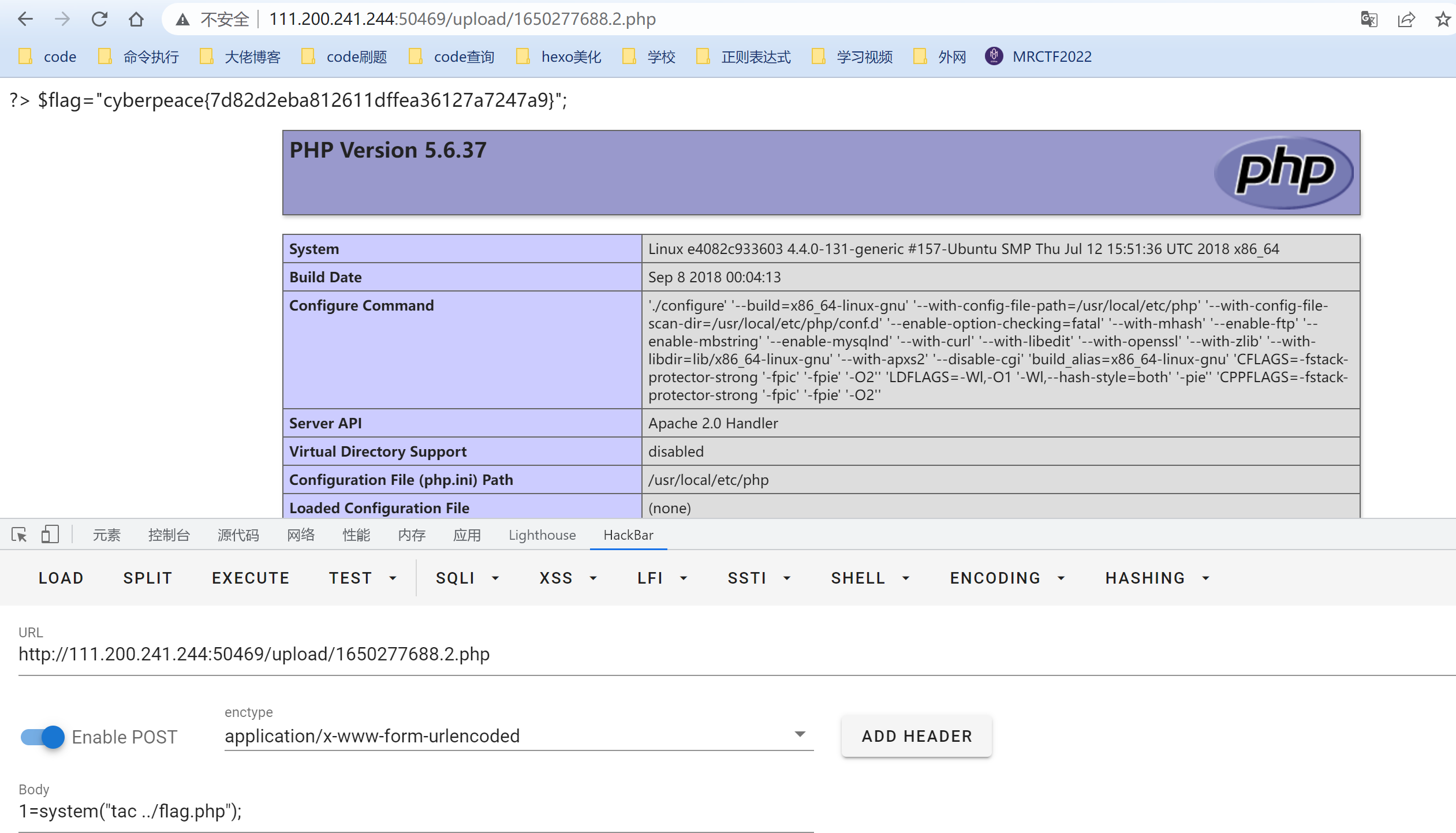Click the cyberpeace flag text line
Image resolution: width=1456 pixels, height=833 pixels.
[288, 100]
